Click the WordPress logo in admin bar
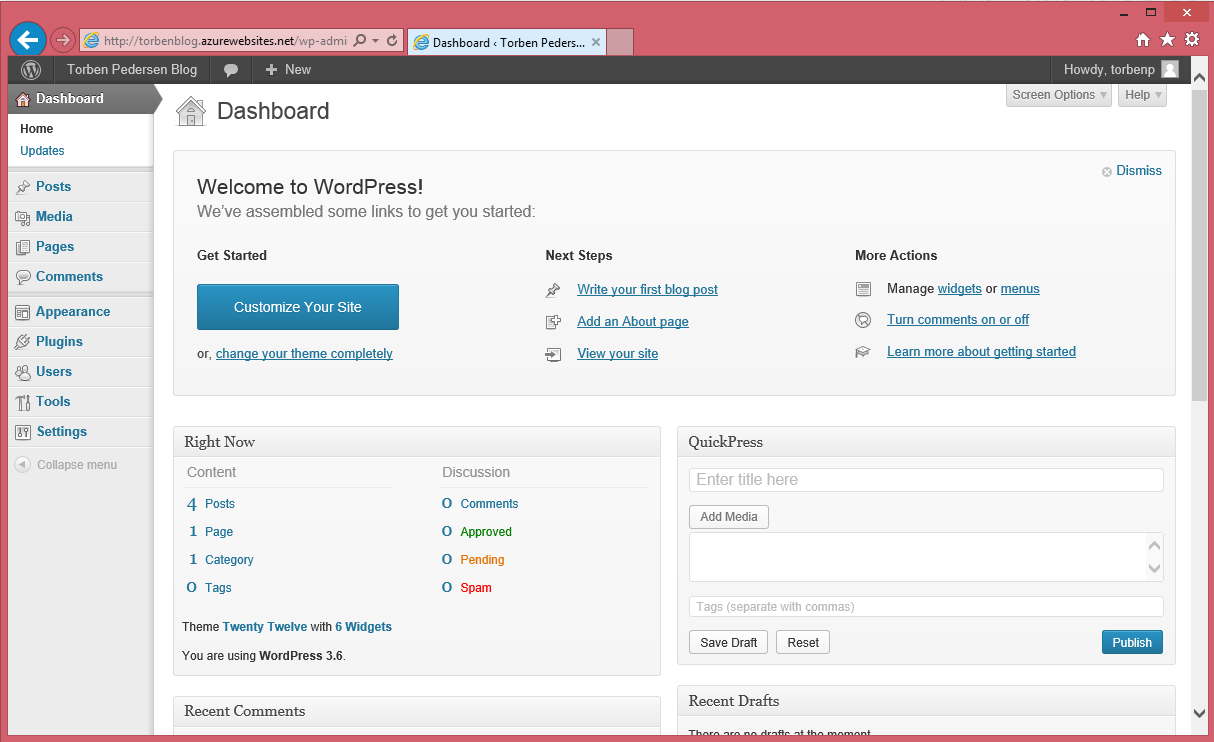 [x=31, y=70]
